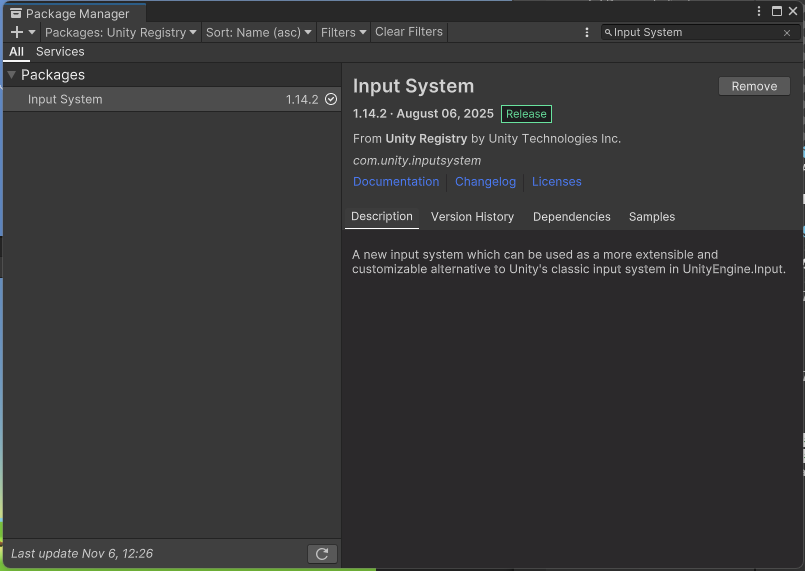
Task: Open the Licenses link
Action: 557,182
